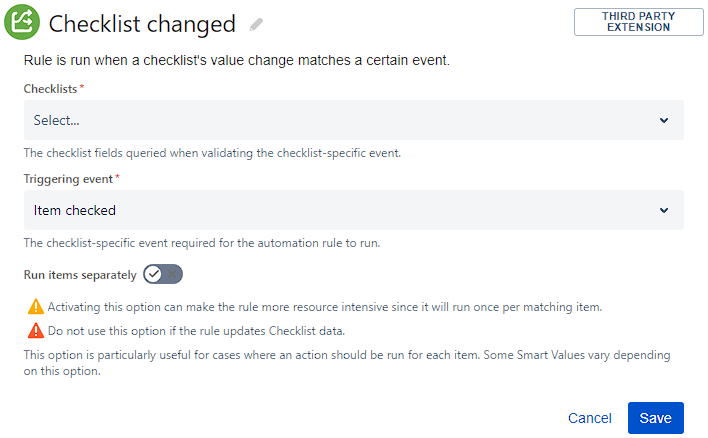This screenshot has height=438, width=708.
Task: Click the red warning triangle icon
Action: tap(35, 330)
